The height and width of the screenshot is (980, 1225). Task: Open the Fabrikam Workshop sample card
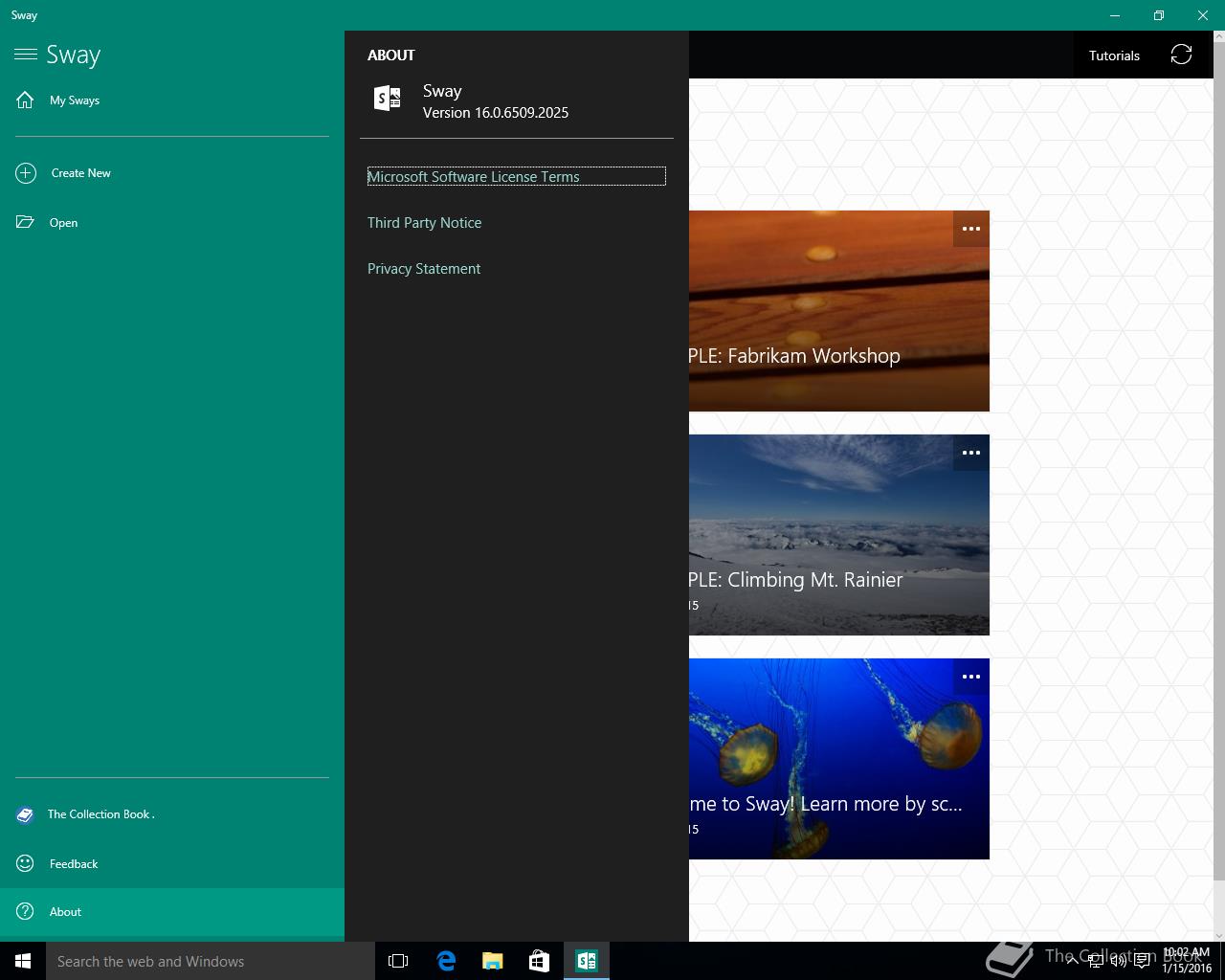pyautogui.click(x=838, y=311)
